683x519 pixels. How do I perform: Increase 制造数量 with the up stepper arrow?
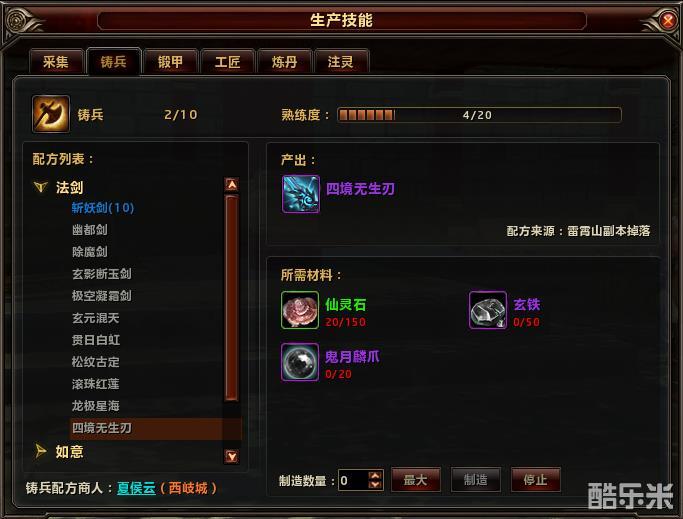pos(375,475)
